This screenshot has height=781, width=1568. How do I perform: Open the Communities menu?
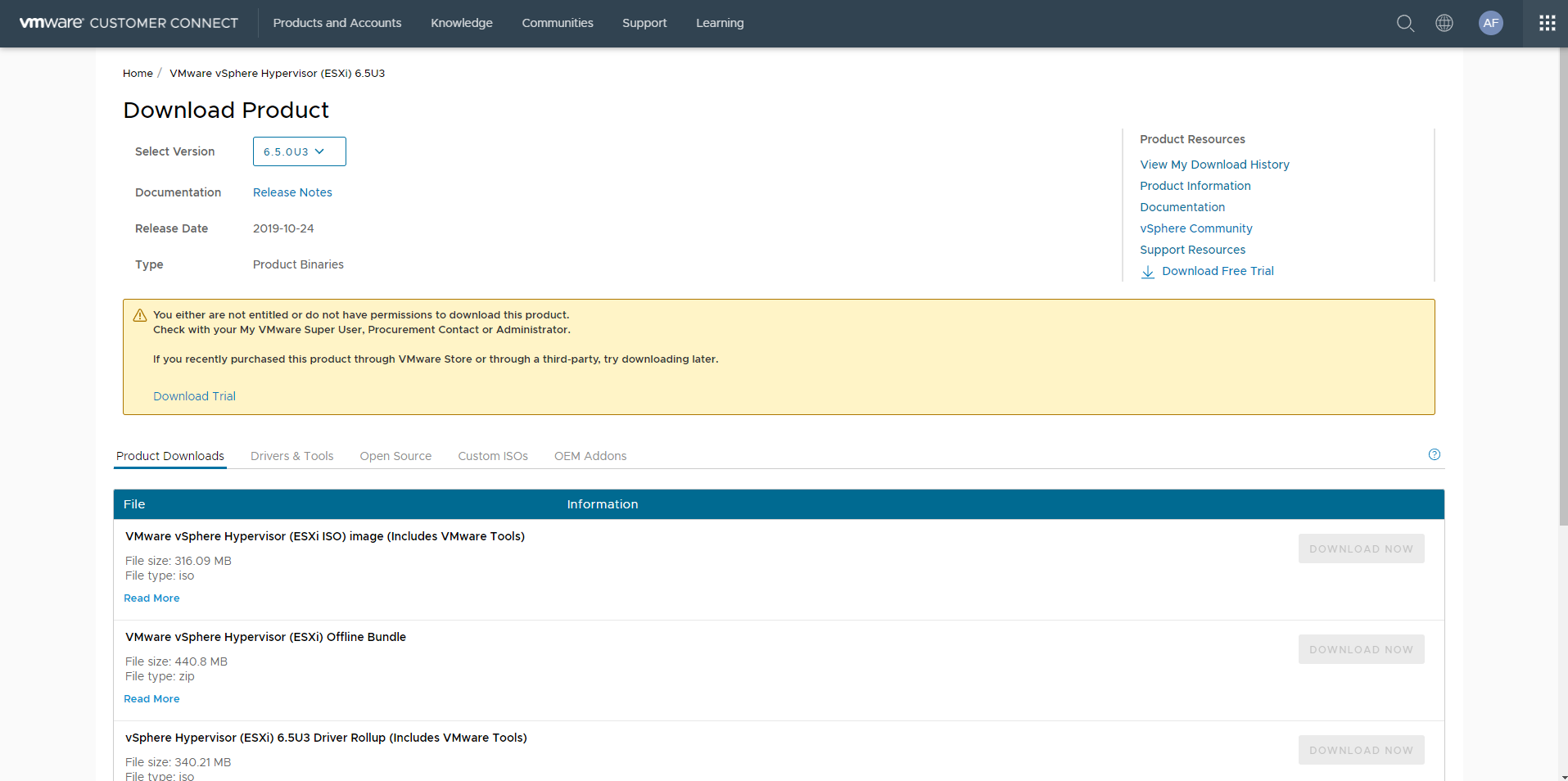pyautogui.click(x=558, y=23)
